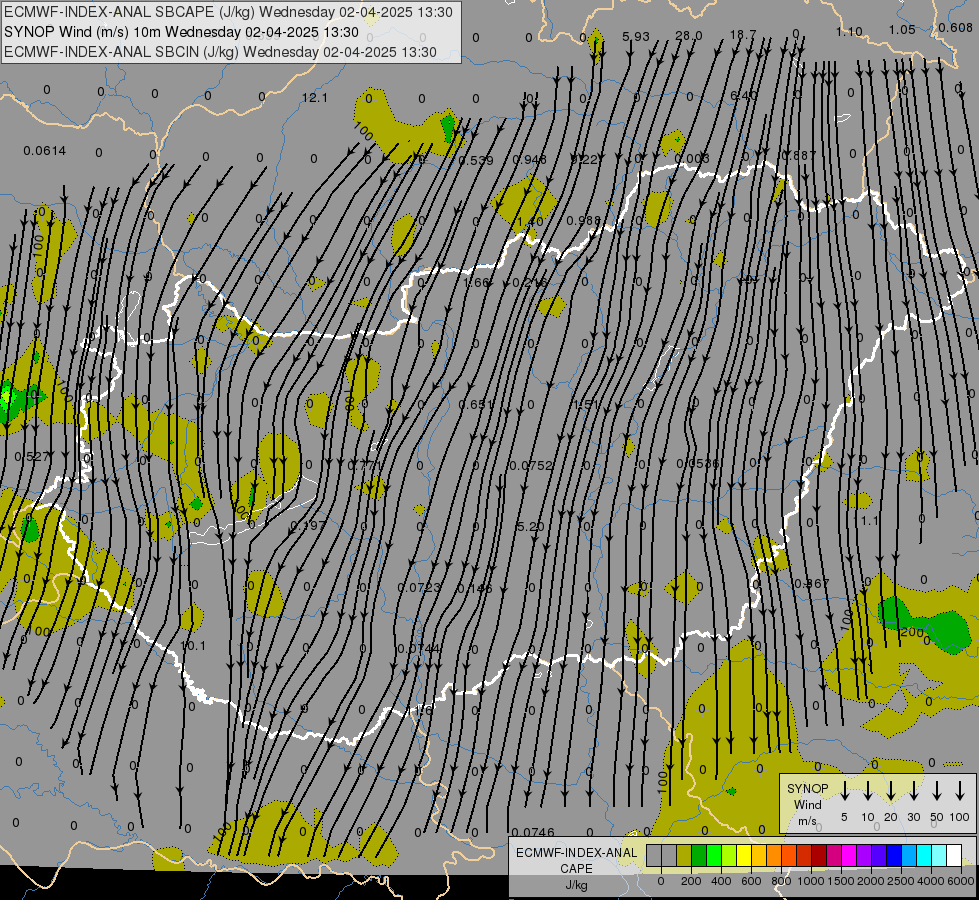This screenshot has width=979, height=900.
Task: Click the map value '0.397'
Action: [308, 526]
